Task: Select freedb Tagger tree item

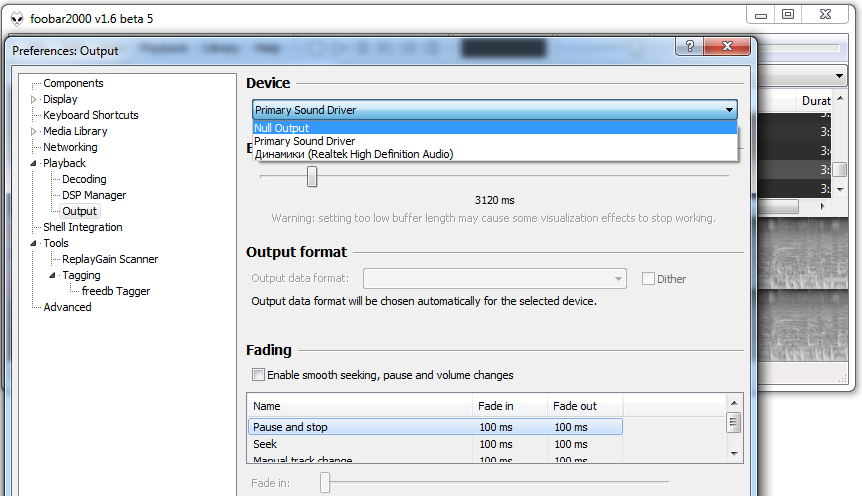Action: [115, 291]
